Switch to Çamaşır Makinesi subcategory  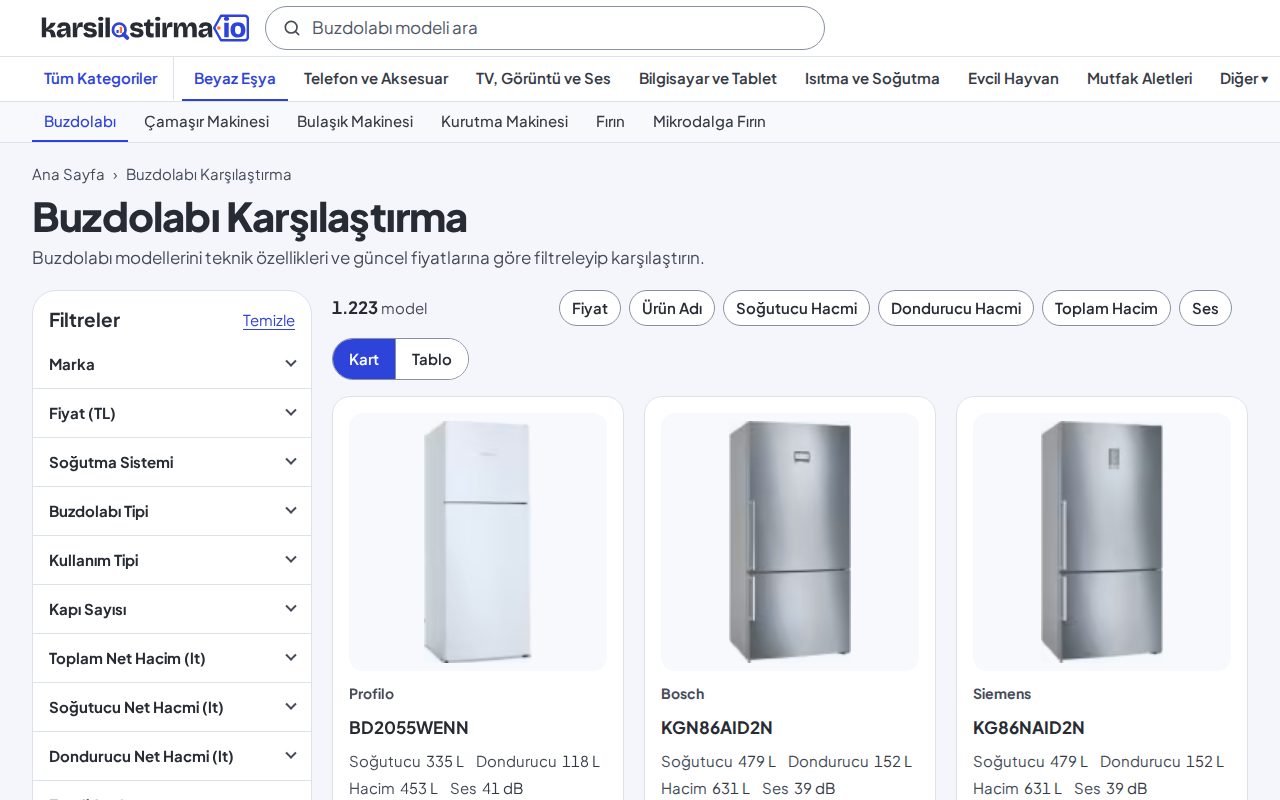click(206, 121)
